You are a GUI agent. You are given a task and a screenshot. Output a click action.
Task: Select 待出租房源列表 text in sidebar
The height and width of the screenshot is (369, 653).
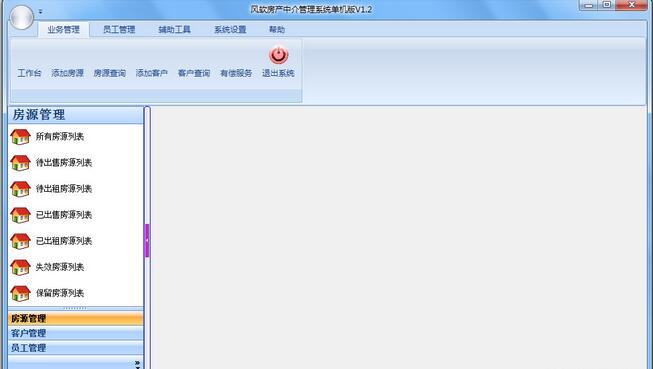click(x=64, y=189)
